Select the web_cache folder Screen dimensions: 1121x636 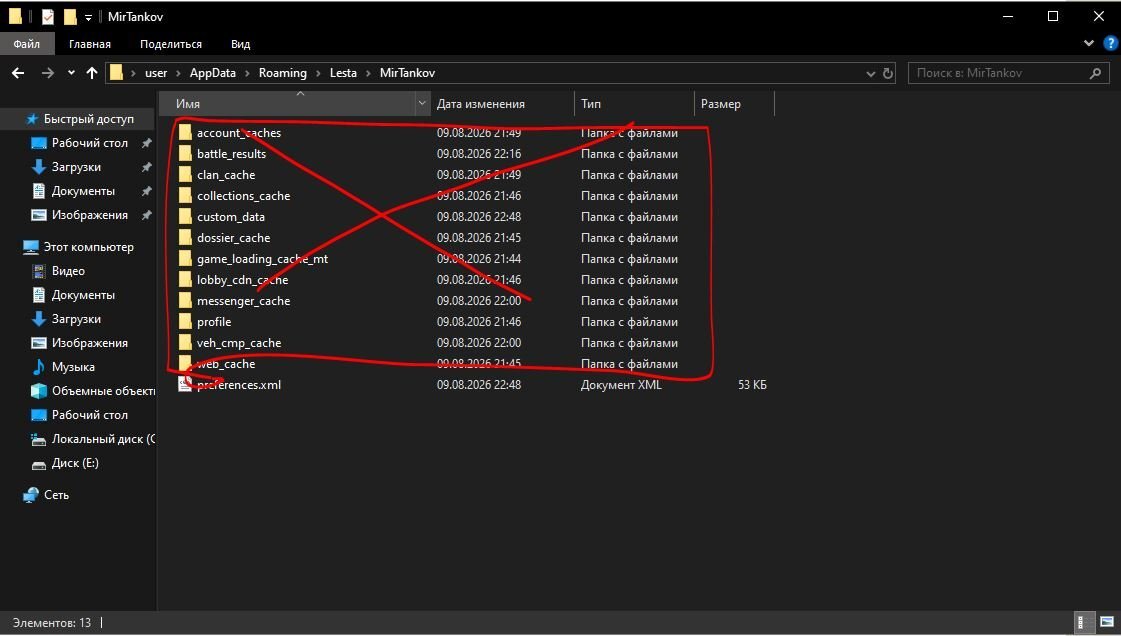[x=226, y=364]
